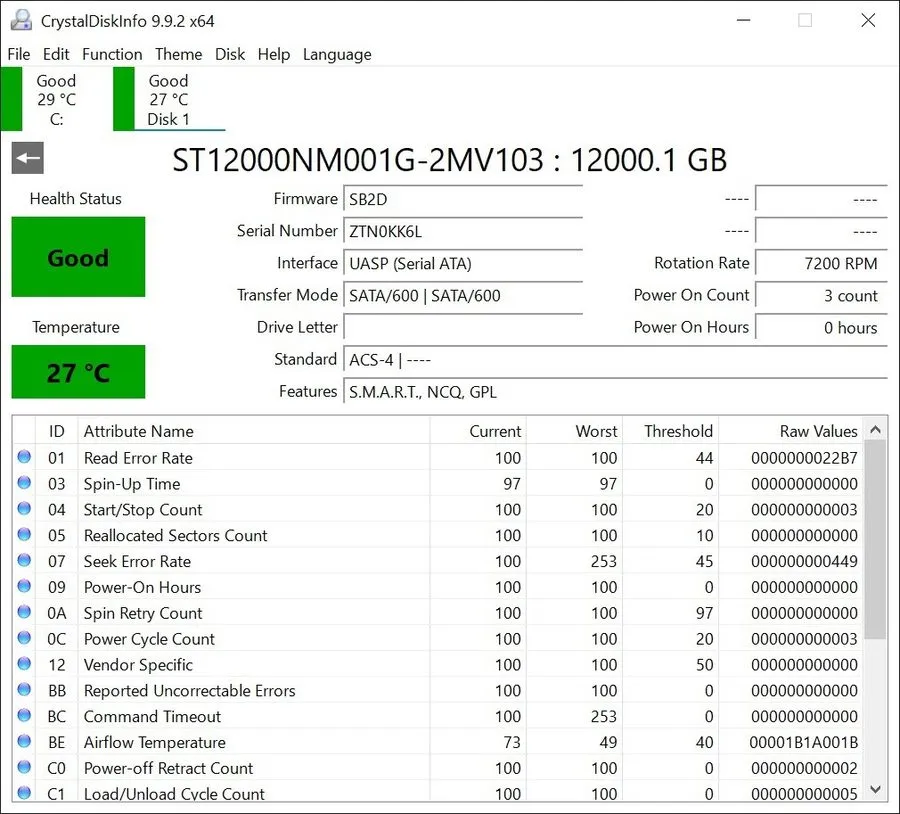Screen dimensions: 900x814
Task: Open the Edit menu
Action: 56,55
